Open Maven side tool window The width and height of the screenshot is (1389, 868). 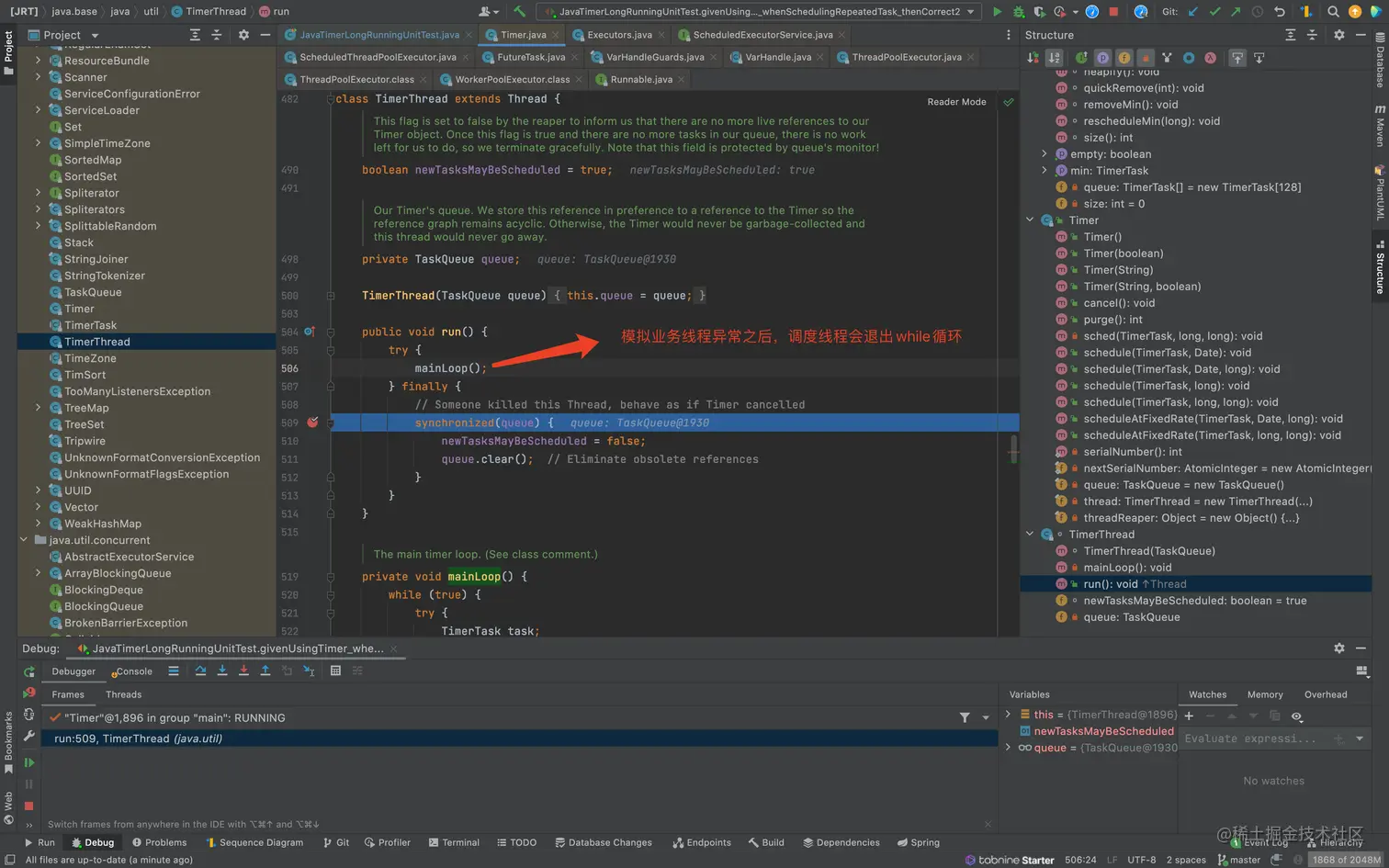[1379, 126]
